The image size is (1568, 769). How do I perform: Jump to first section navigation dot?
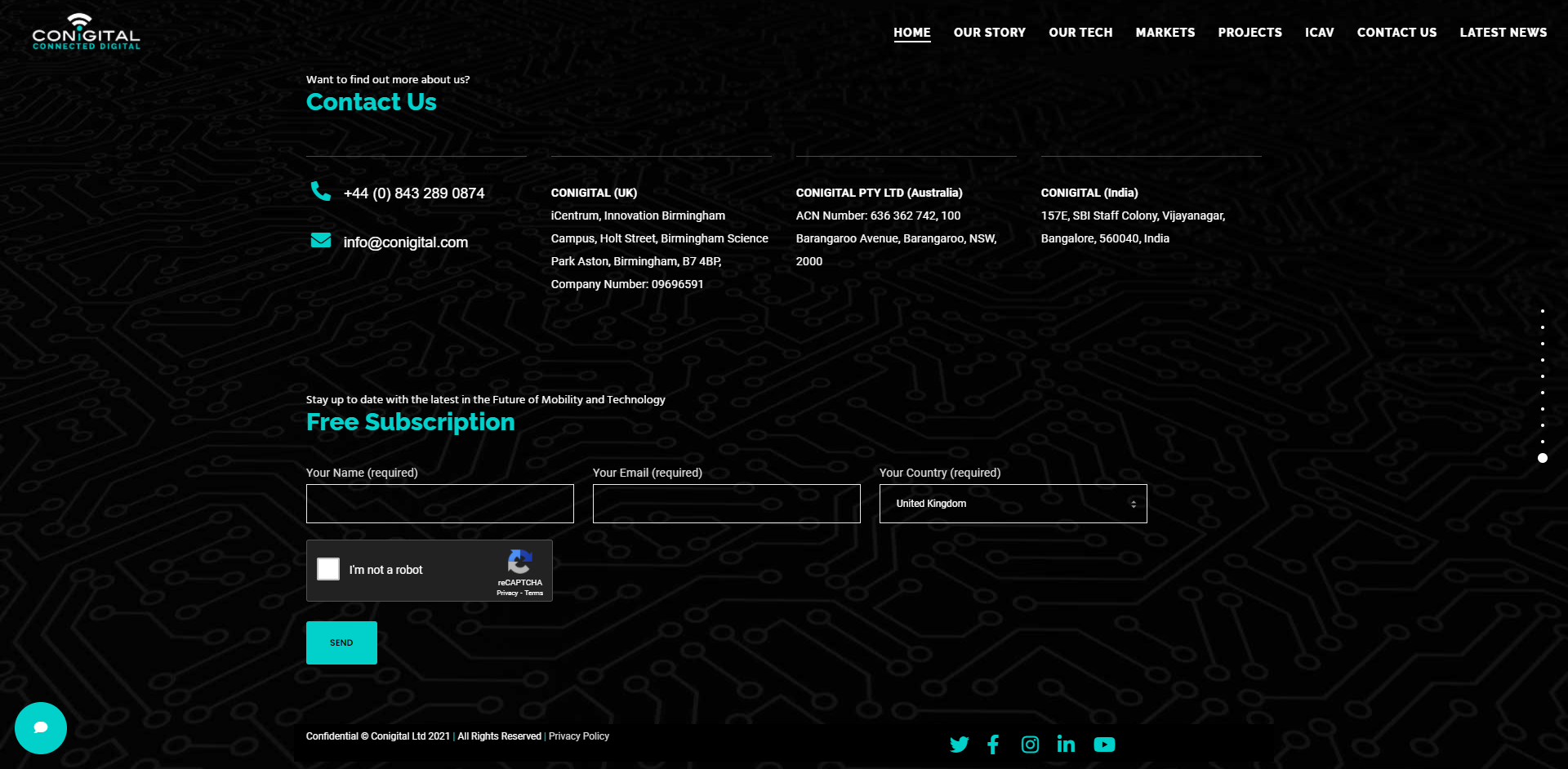(x=1542, y=311)
